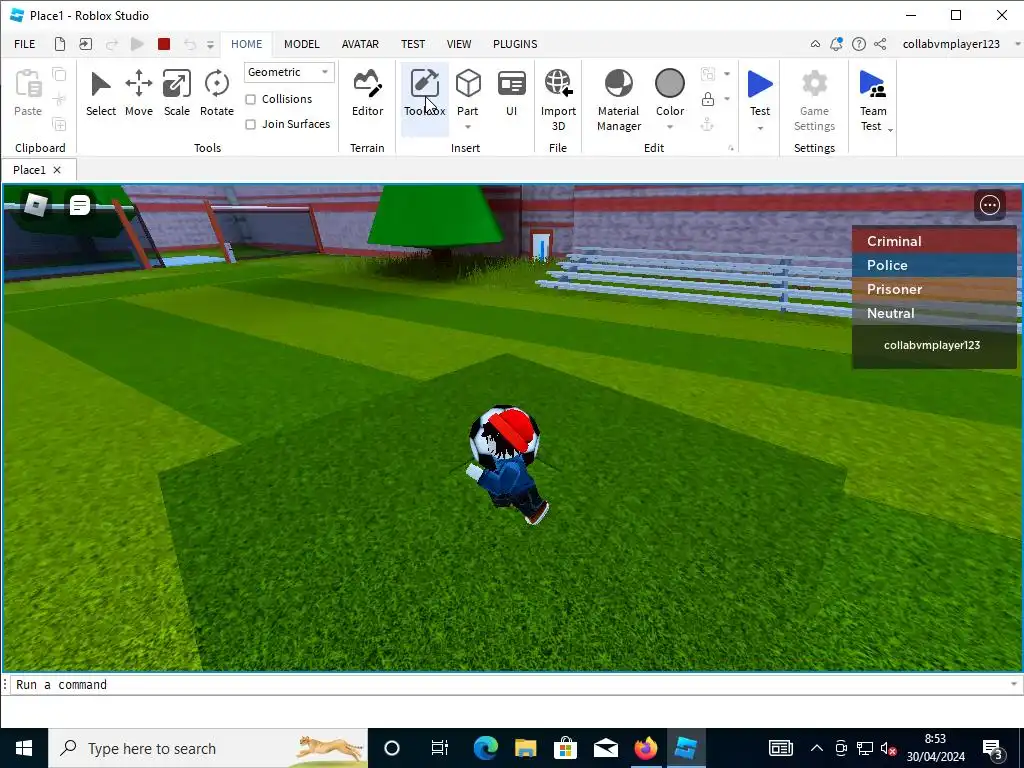Click the Import 3D globe icon
1024x768 pixels.
[x=558, y=84]
